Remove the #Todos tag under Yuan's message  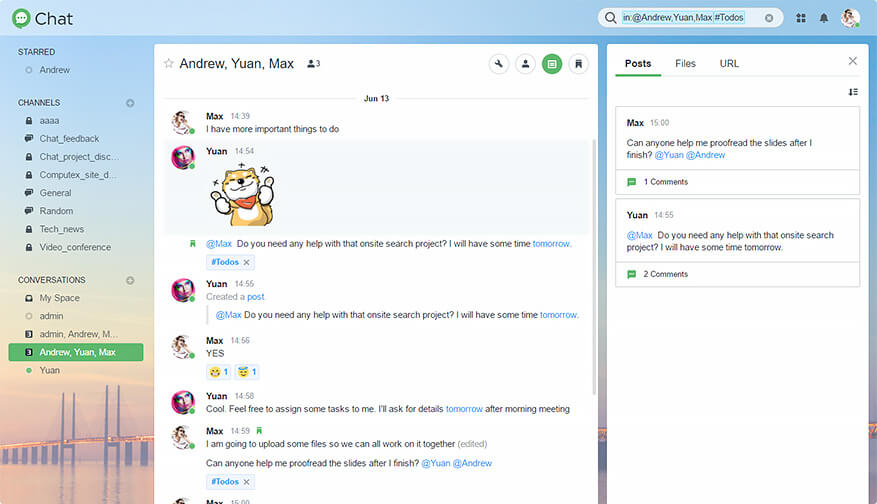[247, 262]
